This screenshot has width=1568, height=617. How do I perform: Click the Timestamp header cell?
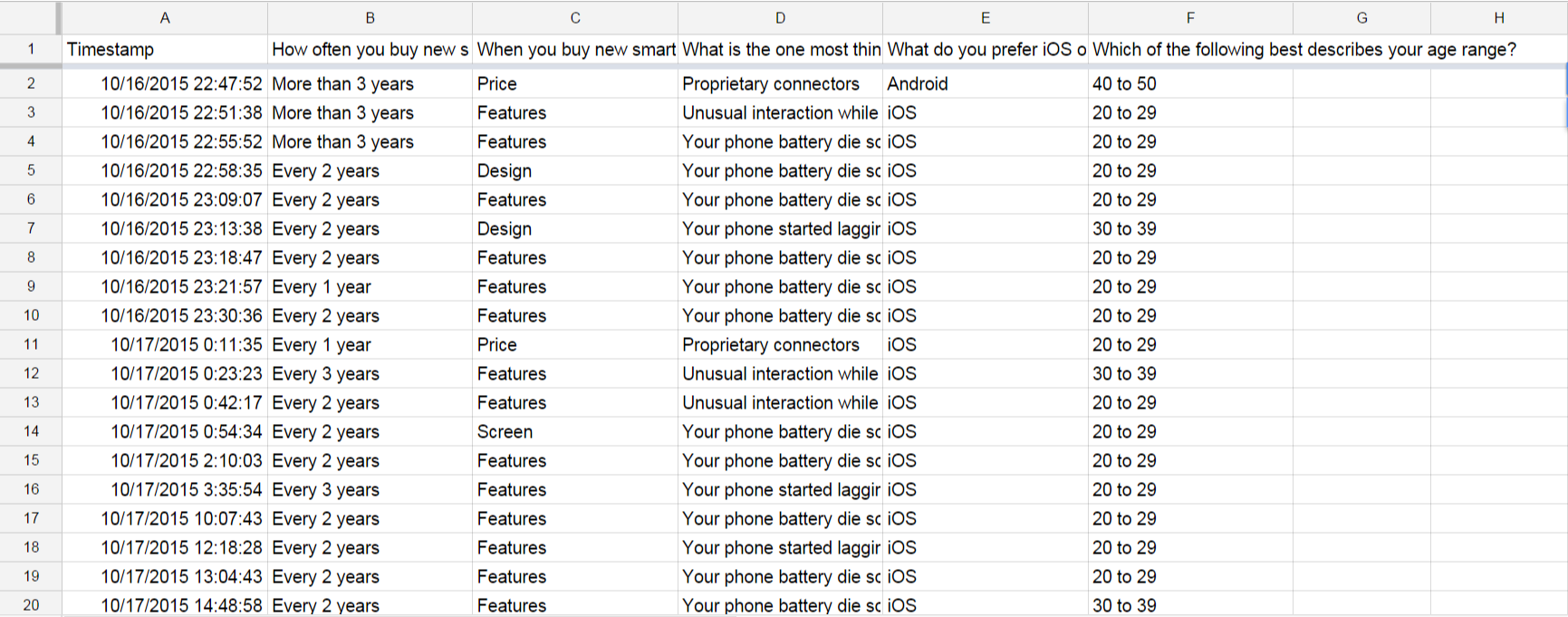(x=165, y=50)
